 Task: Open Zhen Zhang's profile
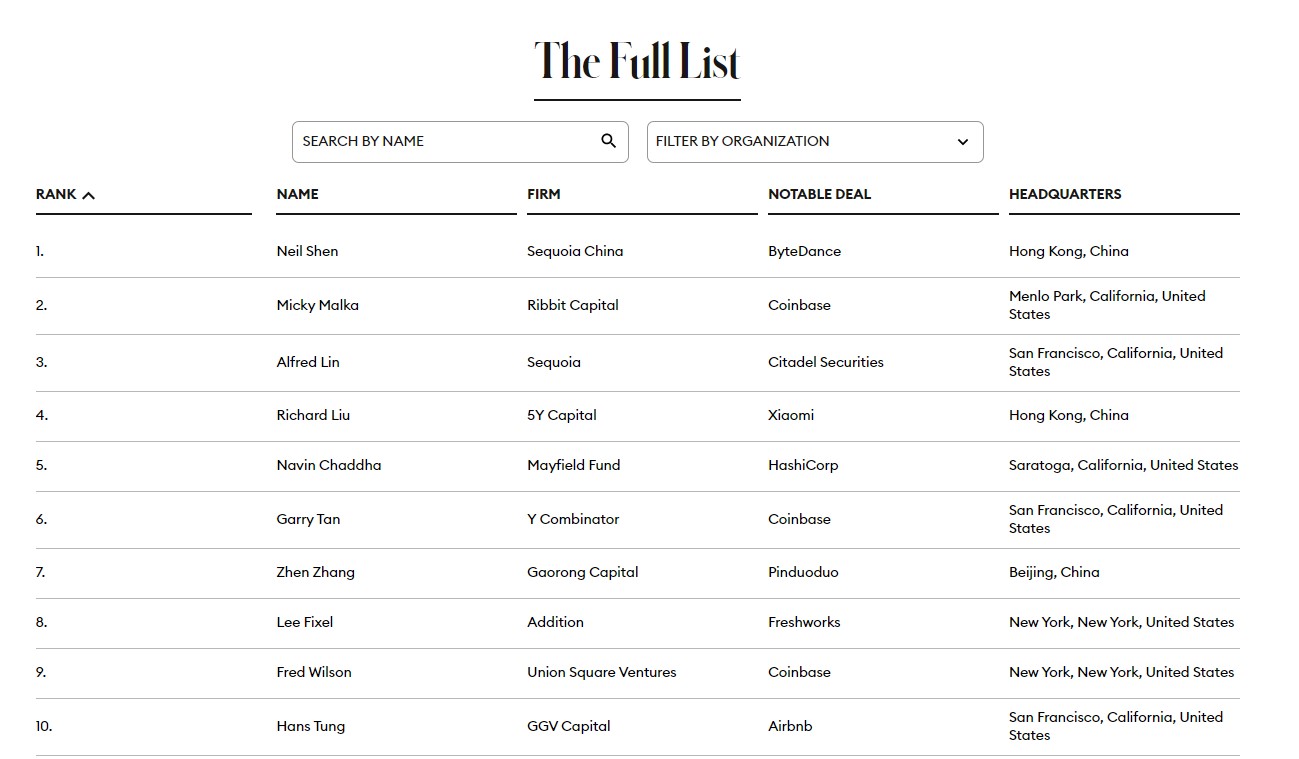coord(315,572)
